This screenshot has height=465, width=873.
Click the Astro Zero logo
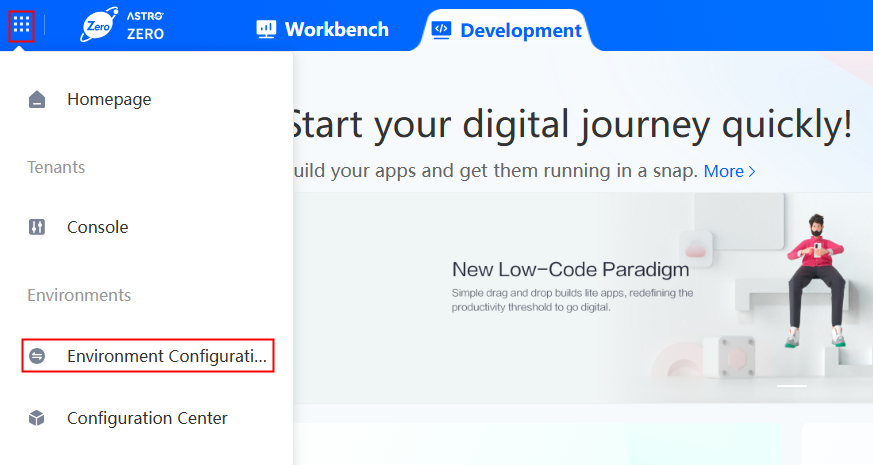[x=122, y=25]
